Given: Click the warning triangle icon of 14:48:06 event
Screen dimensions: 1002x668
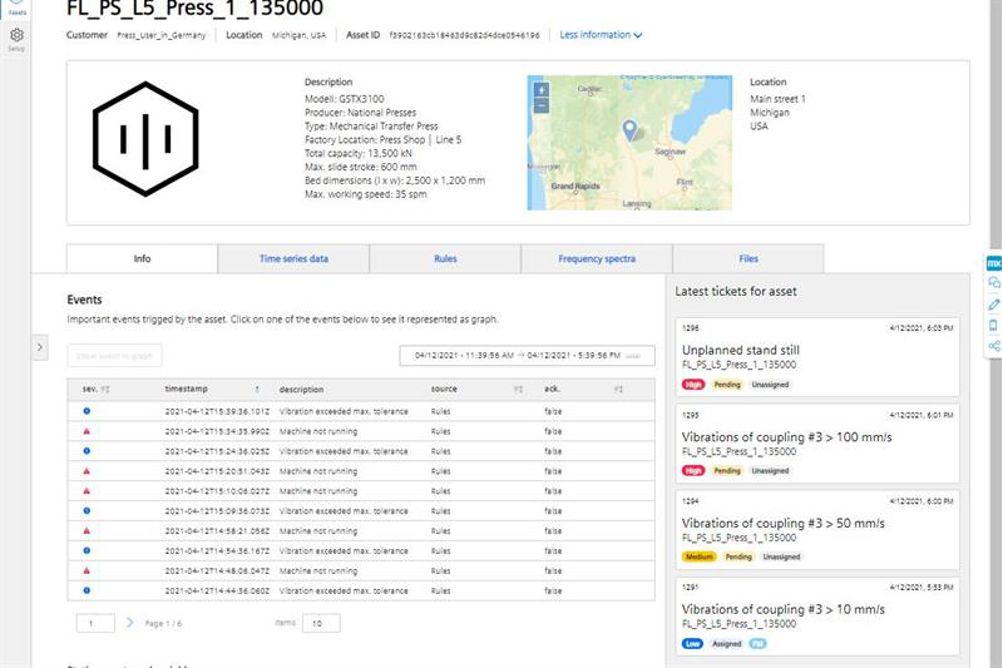Looking at the screenshot, I should coord(87,570).
